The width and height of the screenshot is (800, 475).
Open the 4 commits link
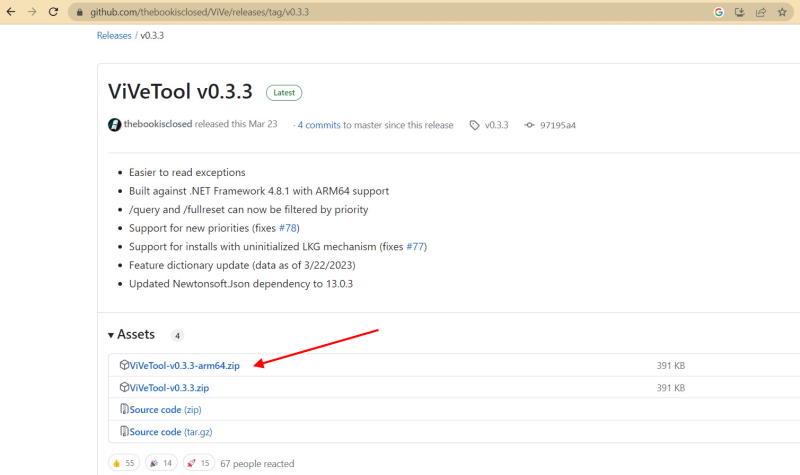point(319,125)
